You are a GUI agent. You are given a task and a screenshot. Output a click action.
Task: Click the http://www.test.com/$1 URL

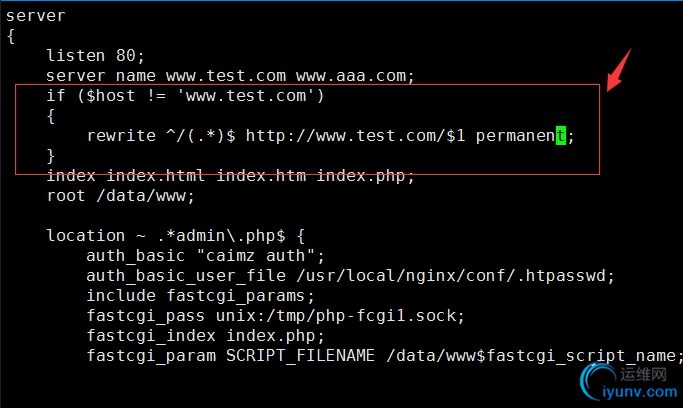tap(355, 136)
